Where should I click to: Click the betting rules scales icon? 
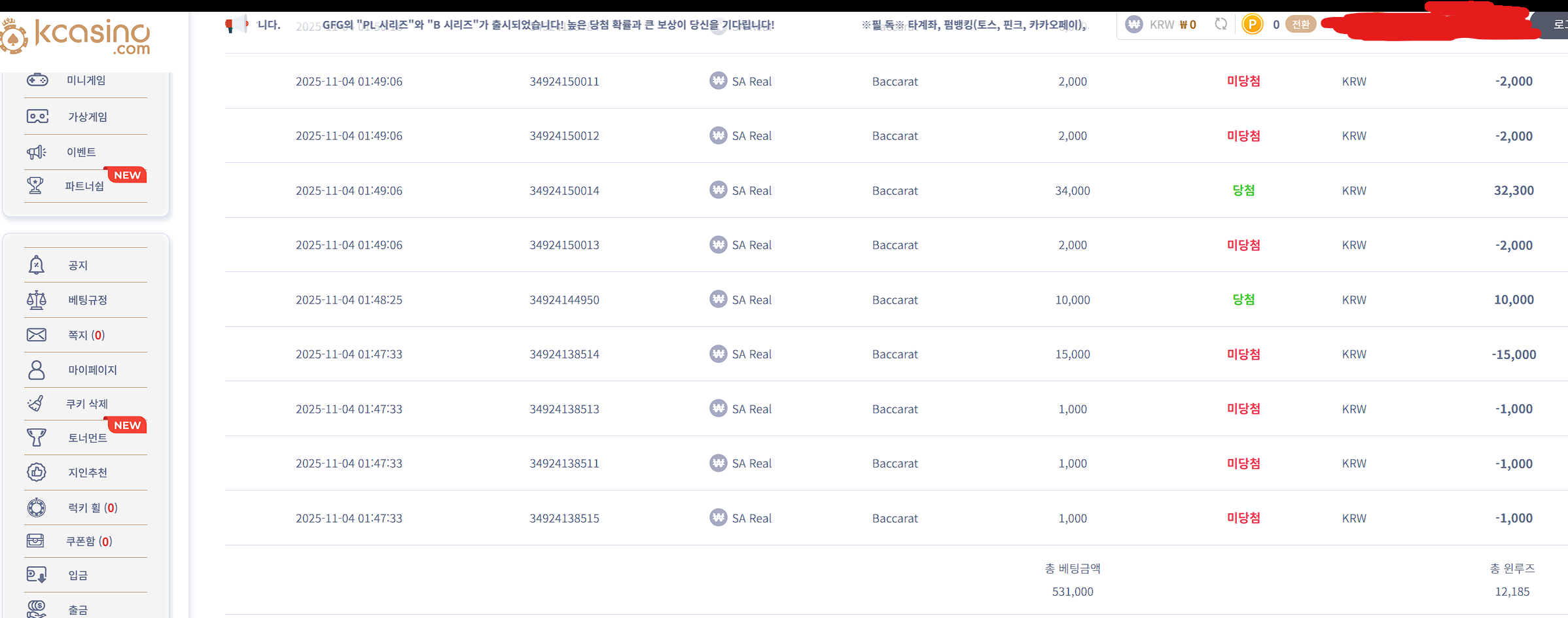coord(37,300)
